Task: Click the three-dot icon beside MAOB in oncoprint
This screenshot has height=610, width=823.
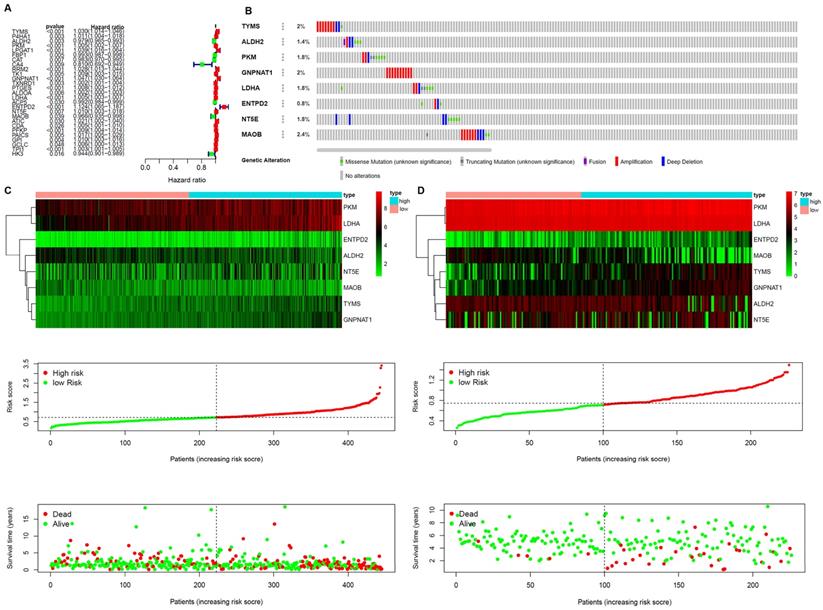Action: [283, 134]
